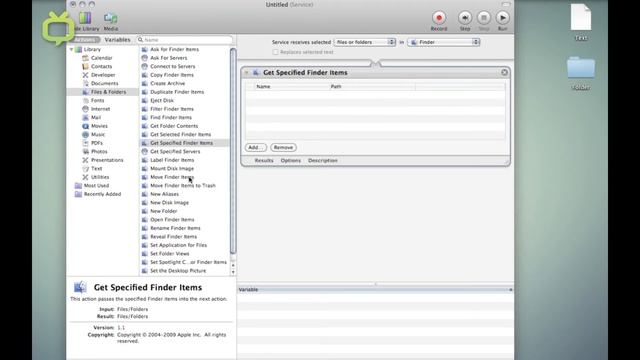This screenshot has height=360, width=640.
Task: Select 'Eject Disk' action
Action: click(162, 100)
